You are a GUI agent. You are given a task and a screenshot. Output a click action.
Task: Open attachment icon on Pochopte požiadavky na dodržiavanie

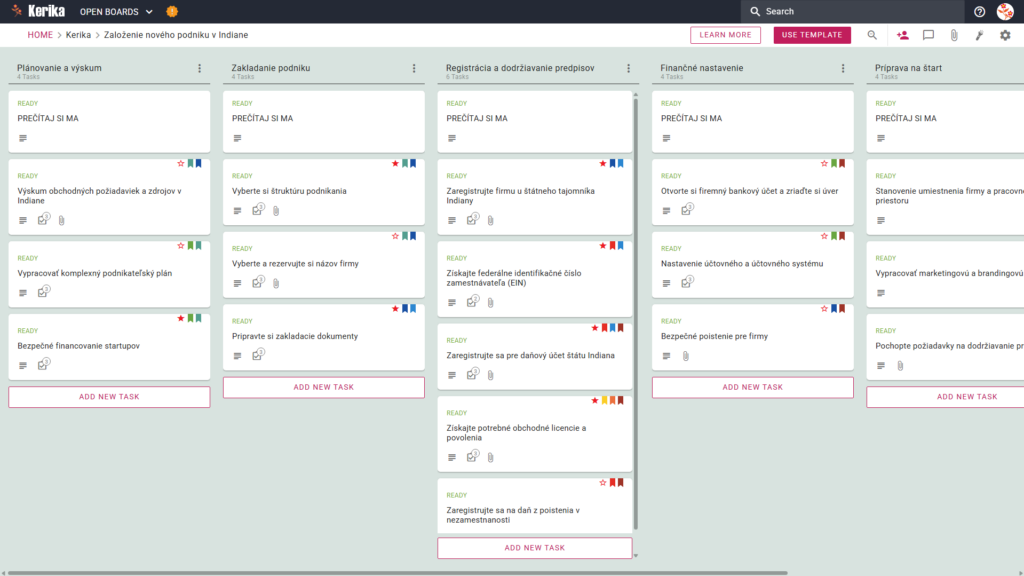pyautogui.click(x=901, y=366)
